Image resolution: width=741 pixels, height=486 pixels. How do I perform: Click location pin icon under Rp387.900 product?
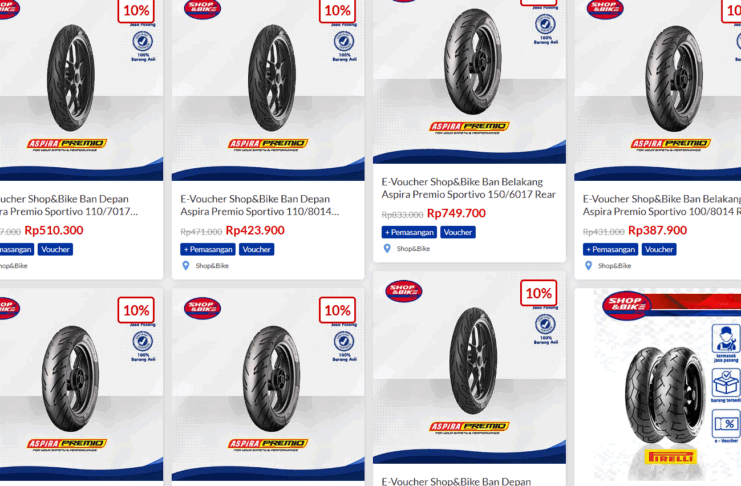(x=588, y=266)
